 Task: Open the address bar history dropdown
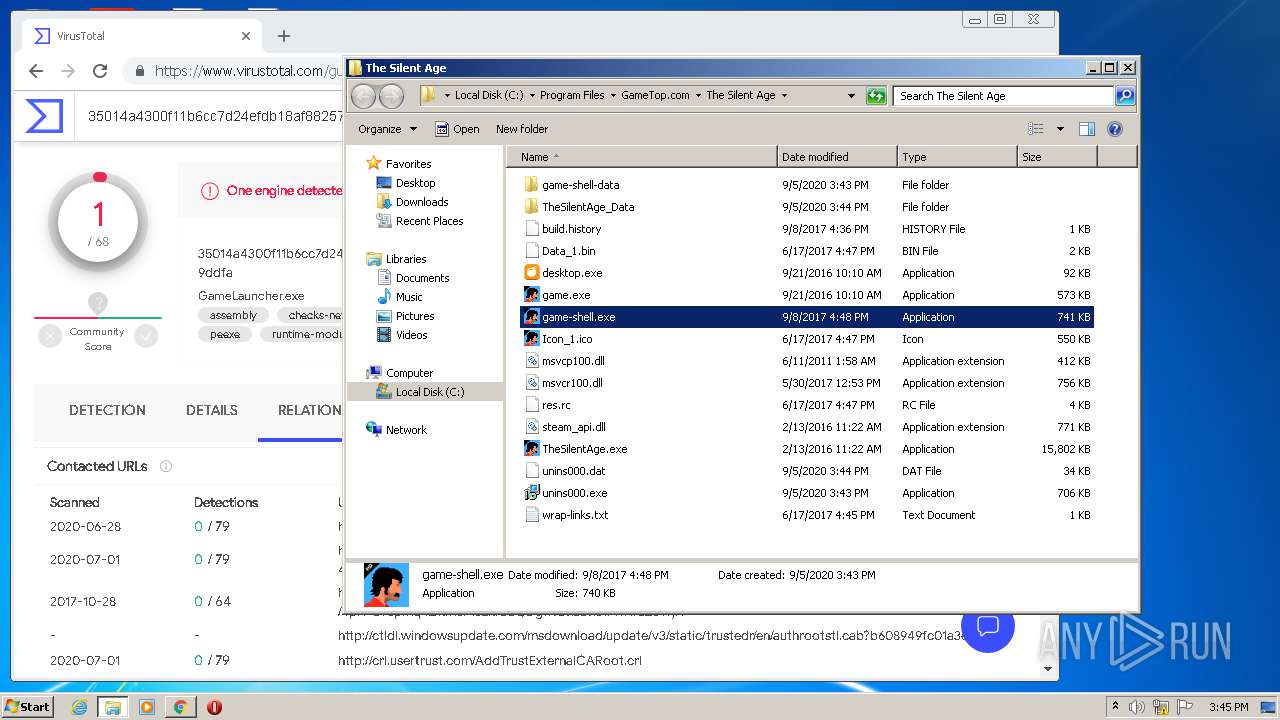pos(851,96)
